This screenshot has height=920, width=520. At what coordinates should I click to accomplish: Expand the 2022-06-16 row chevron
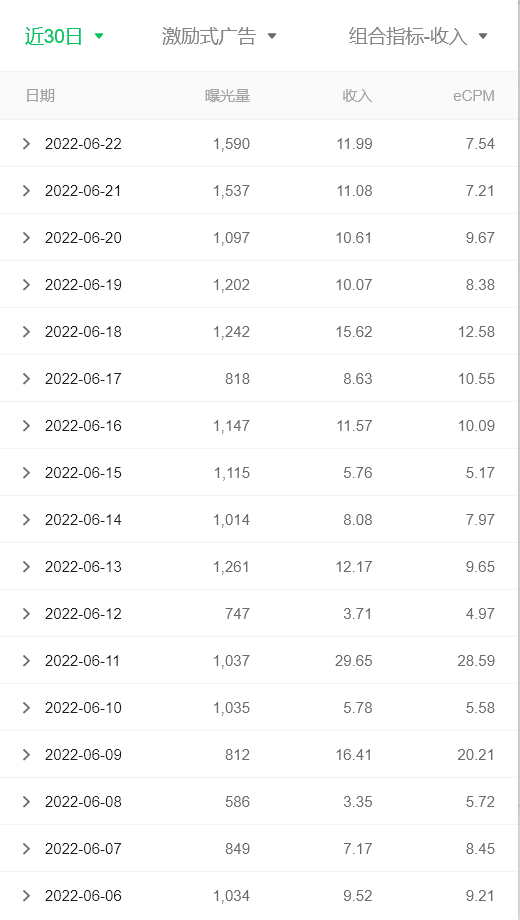(26, 425)
